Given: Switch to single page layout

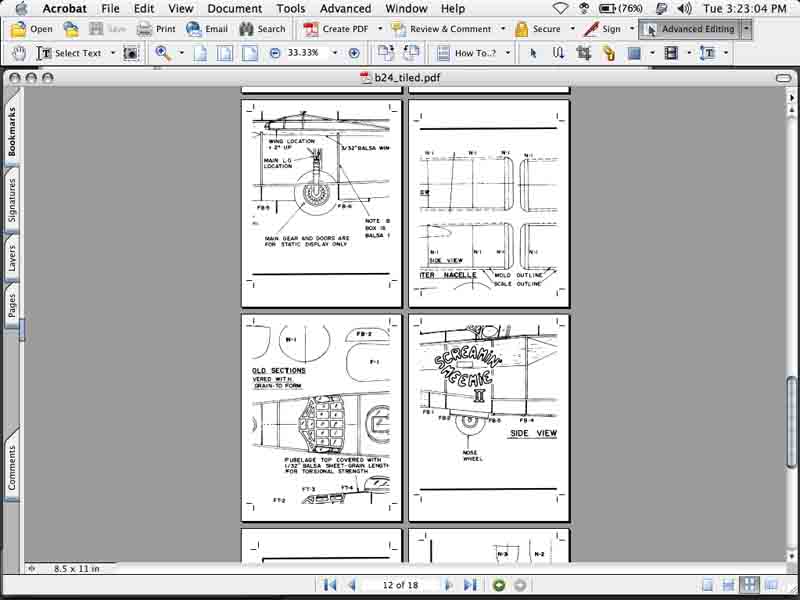Looking at the screenshot, I should [707, 585].
